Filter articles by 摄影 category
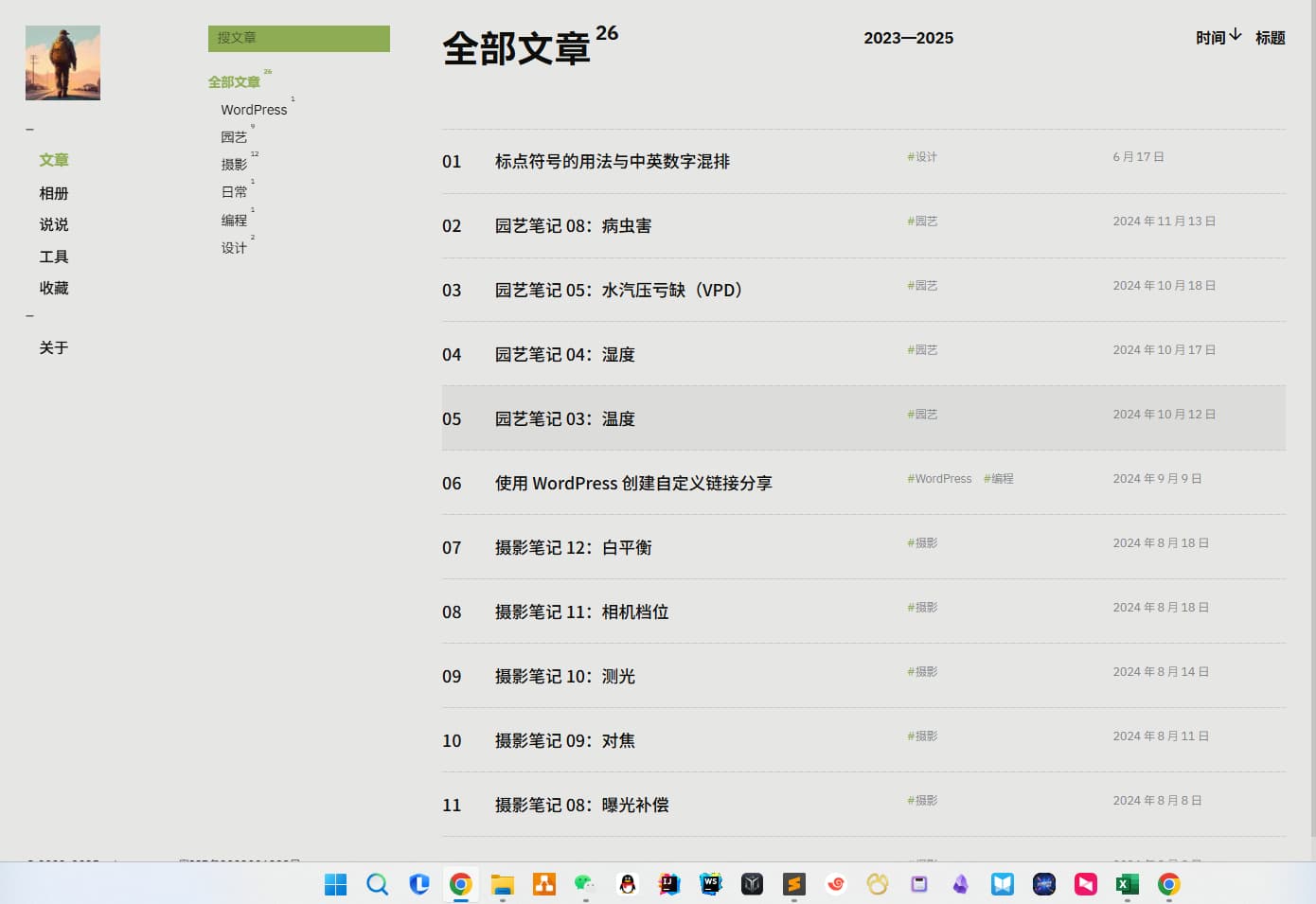Screen dimensions: 1316x904 coord(234,165)
